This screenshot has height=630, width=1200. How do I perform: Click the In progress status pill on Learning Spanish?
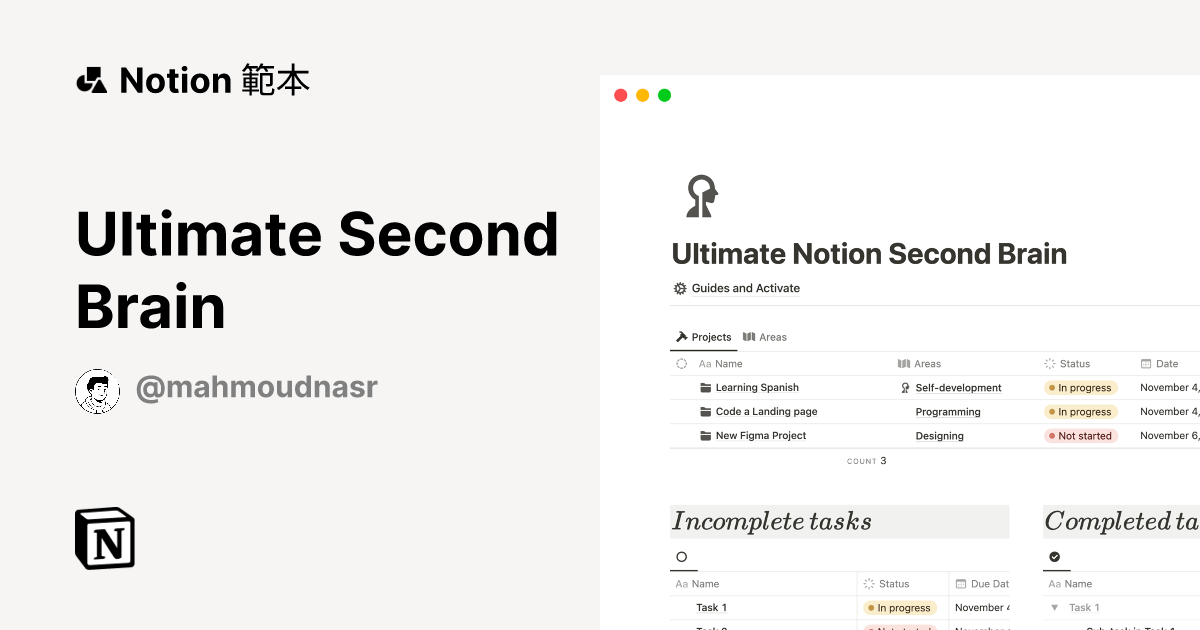(x=1080, y=387)
